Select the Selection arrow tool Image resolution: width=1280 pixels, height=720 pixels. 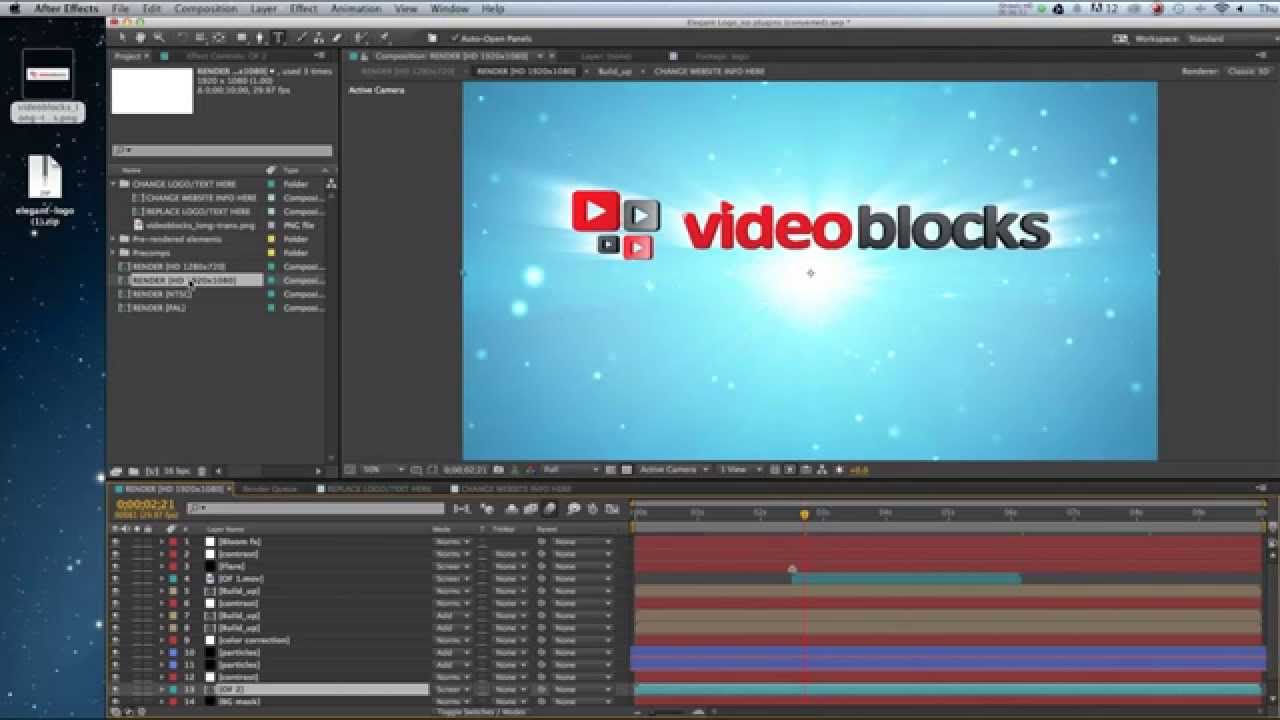point(122,38)
